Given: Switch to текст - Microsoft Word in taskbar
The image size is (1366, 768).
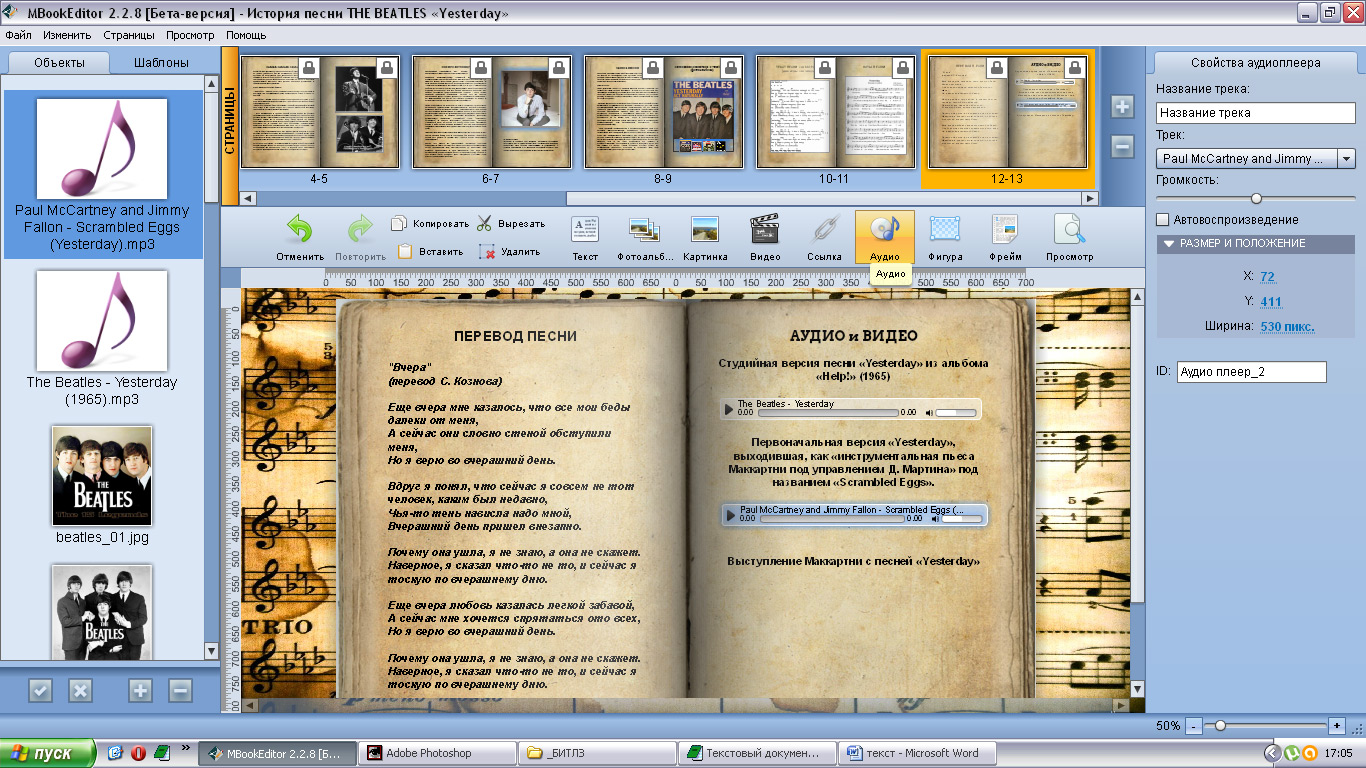Looking at the screenshot, I should click(915, 753).
